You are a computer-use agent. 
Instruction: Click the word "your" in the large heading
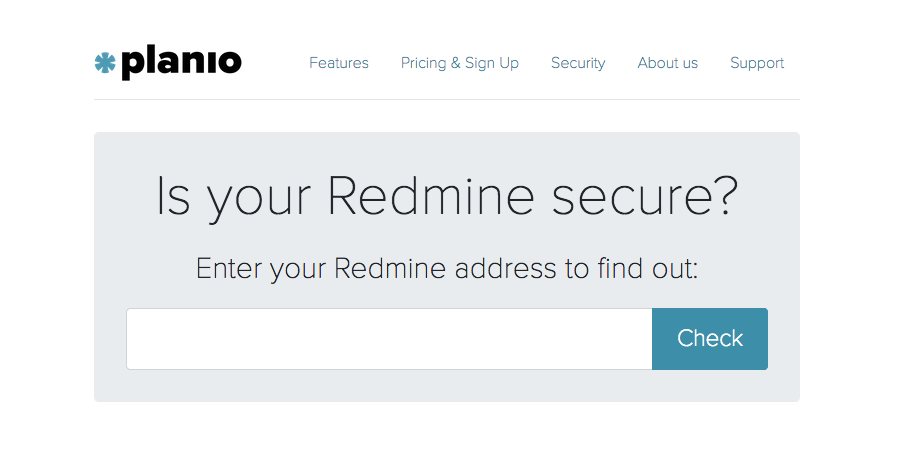tap(259, 202)
